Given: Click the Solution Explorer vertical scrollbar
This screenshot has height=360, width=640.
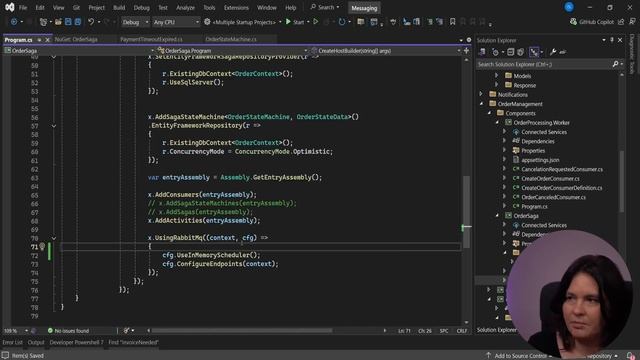Looking at the screenshot, I should pos(622,182).
